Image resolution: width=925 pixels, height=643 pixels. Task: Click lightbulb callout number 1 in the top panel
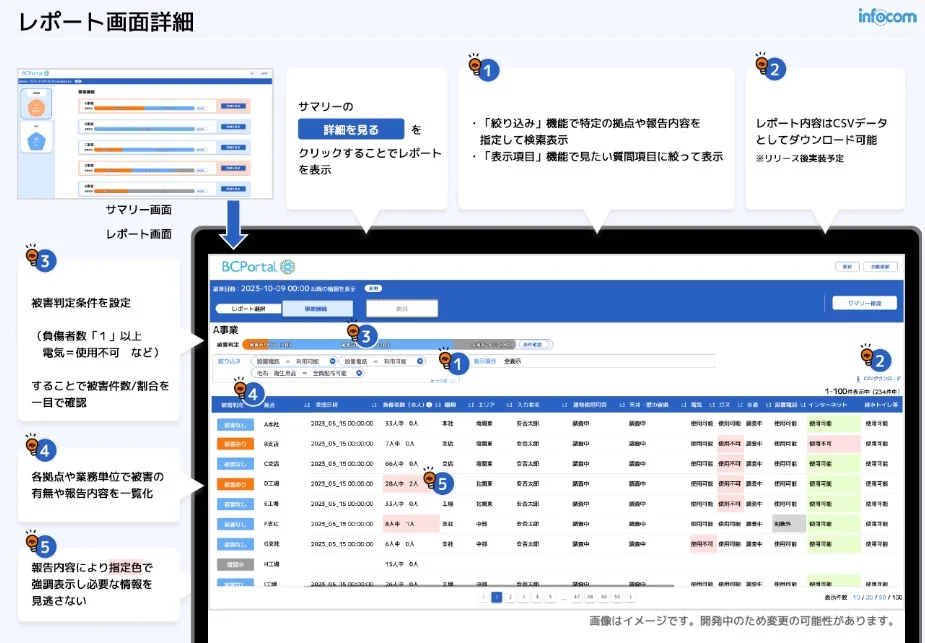pyautogui.click(x=483, y=69)
